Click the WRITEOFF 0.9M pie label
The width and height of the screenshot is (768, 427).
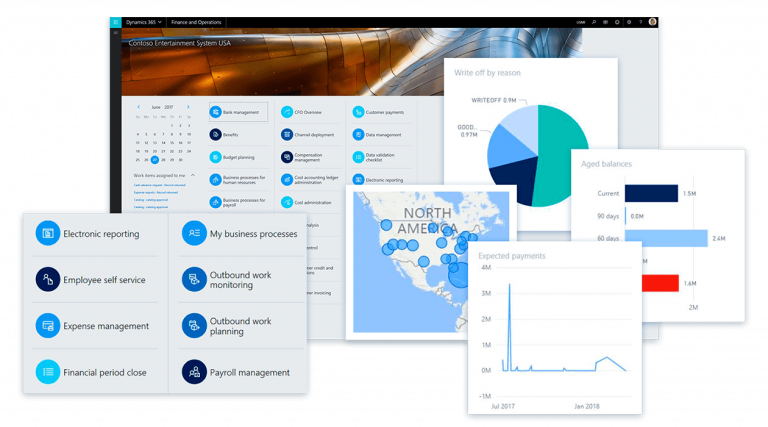[x=494, y=100]
